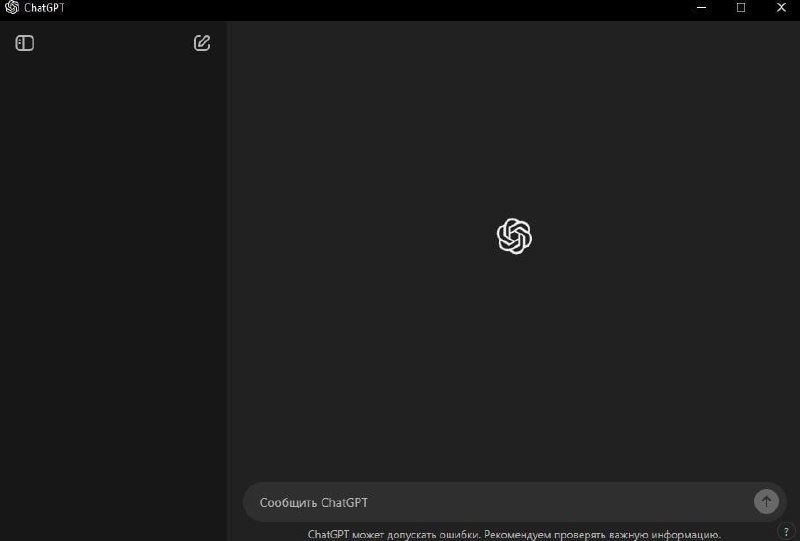Toggle the sidebar panel icon
The image size is (800, 541).
(x=24, y=43)
